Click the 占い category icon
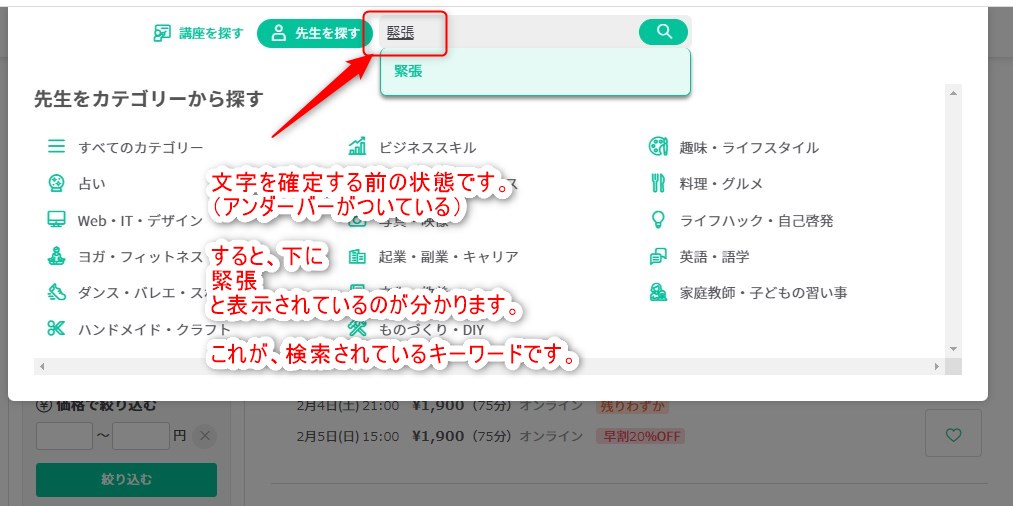 57,184
